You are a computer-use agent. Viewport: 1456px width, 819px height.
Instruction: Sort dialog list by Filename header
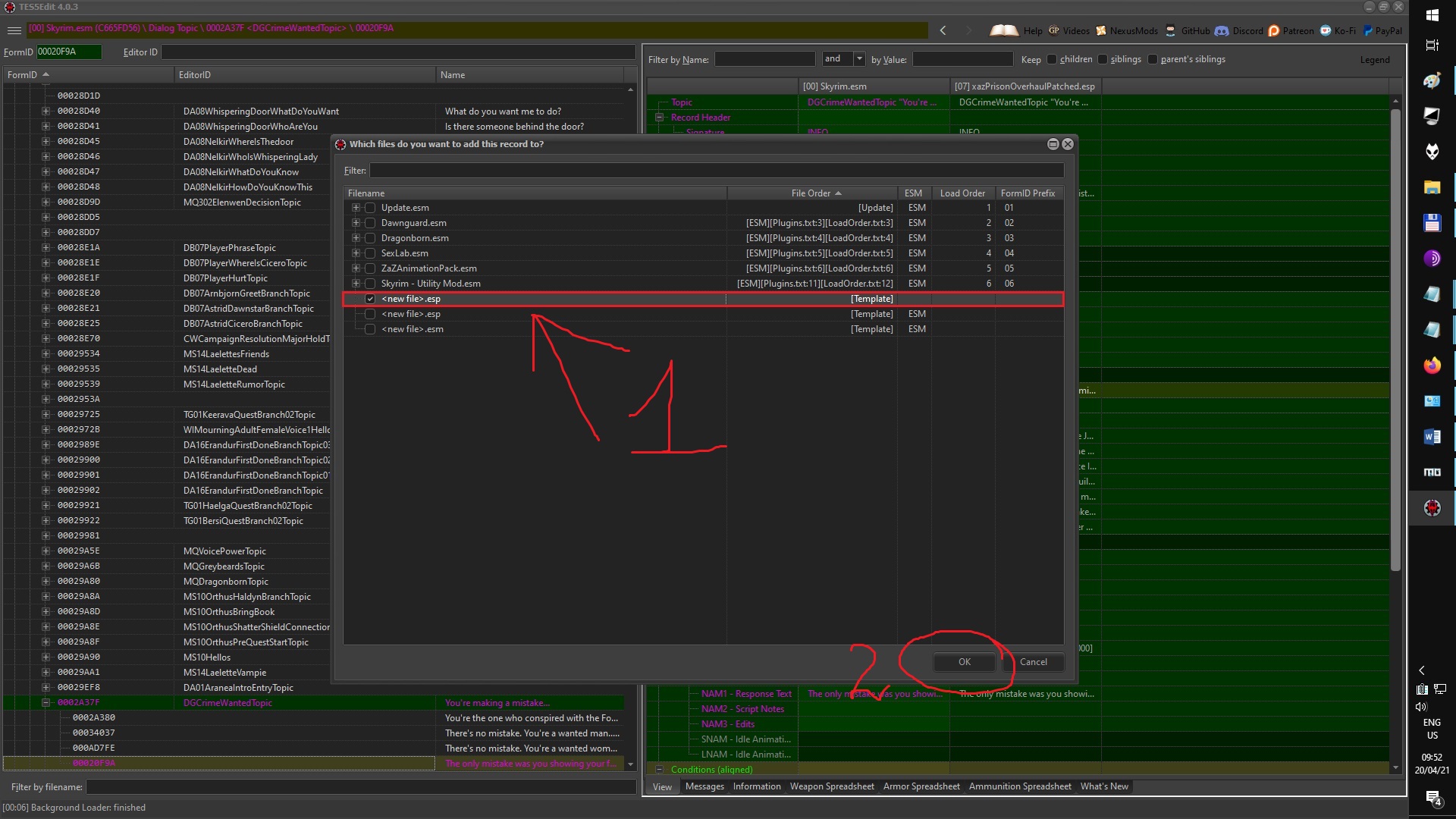[535, 193]
